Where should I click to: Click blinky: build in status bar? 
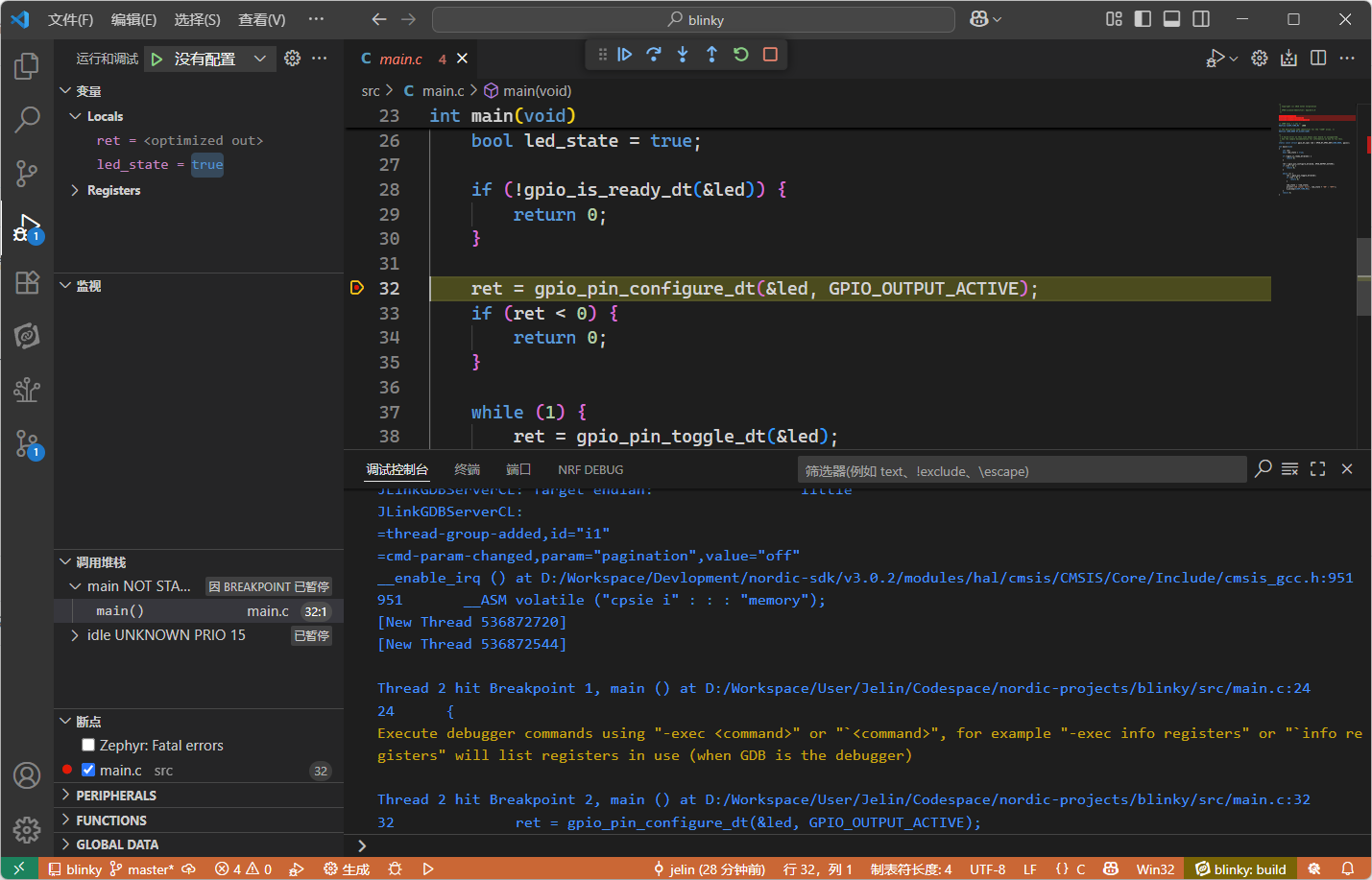pyautogui.click(x=1240, y=869)
